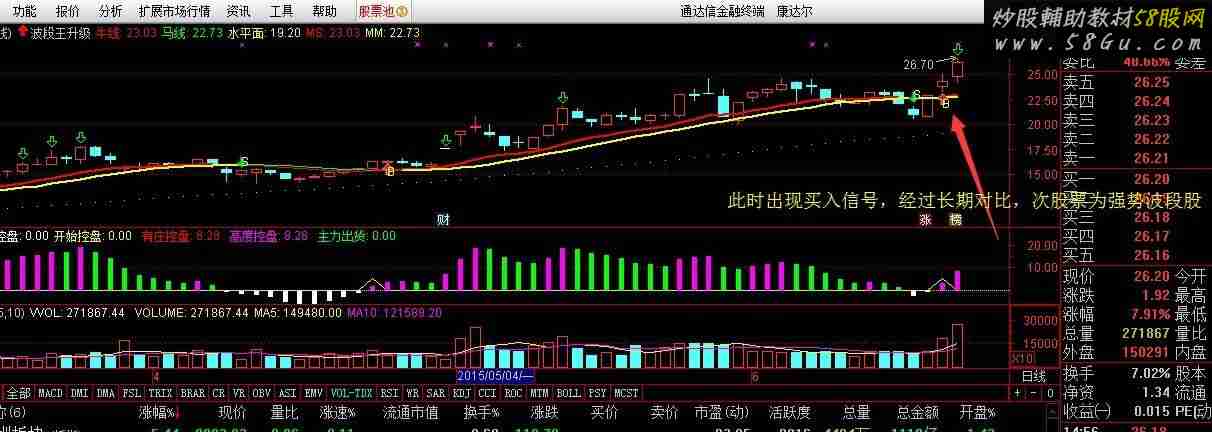
Task: Click the green down arrow above 26.70 candle
Action: tap(958, 49)
